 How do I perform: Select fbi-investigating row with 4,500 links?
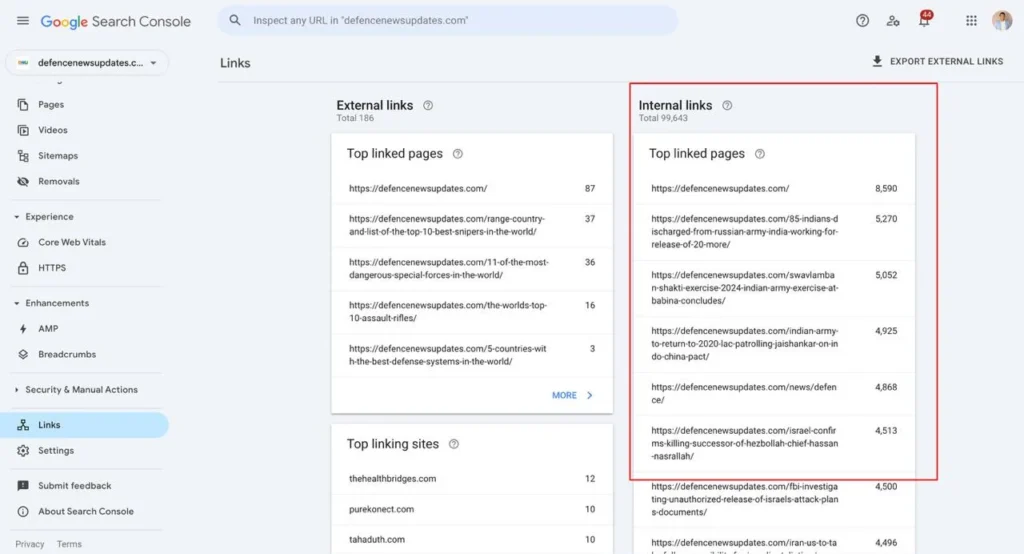tap(774, 500)
